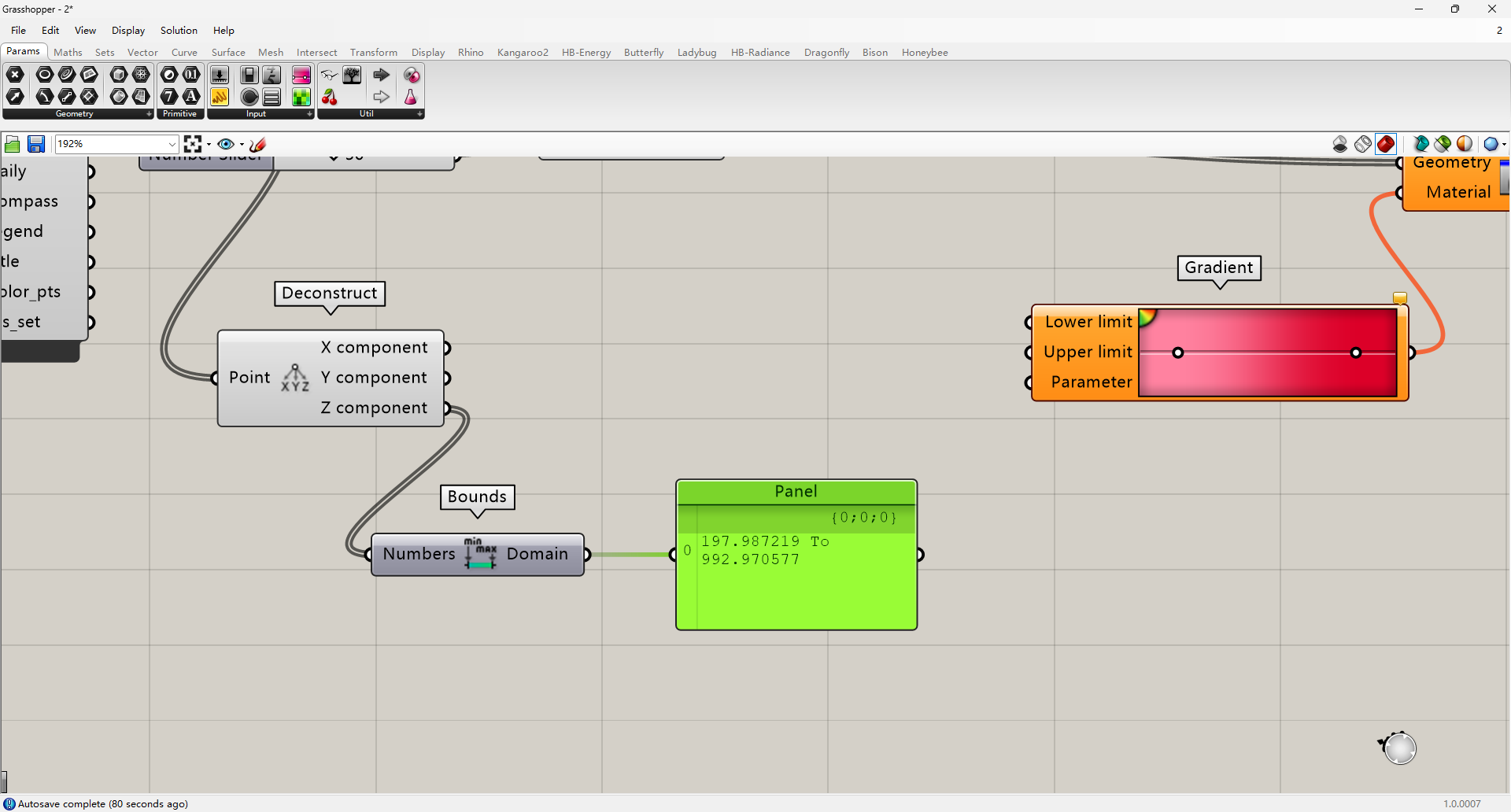Open the Solution menu
This screenshot has height=812, width=1511.
(x=179, y=30)
